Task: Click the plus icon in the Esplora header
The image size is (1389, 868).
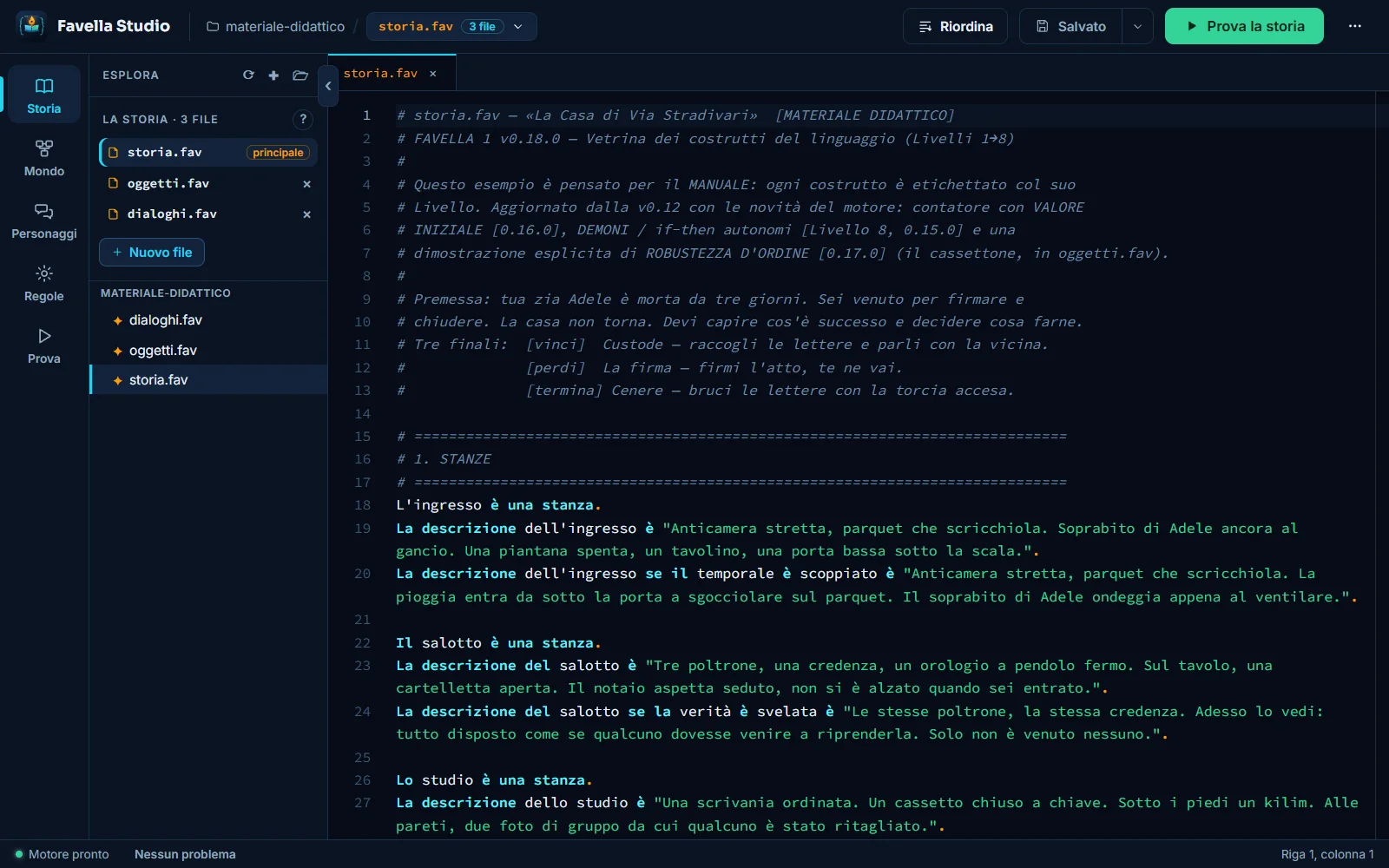Action: pyautogui.click(x=273, y=76)
